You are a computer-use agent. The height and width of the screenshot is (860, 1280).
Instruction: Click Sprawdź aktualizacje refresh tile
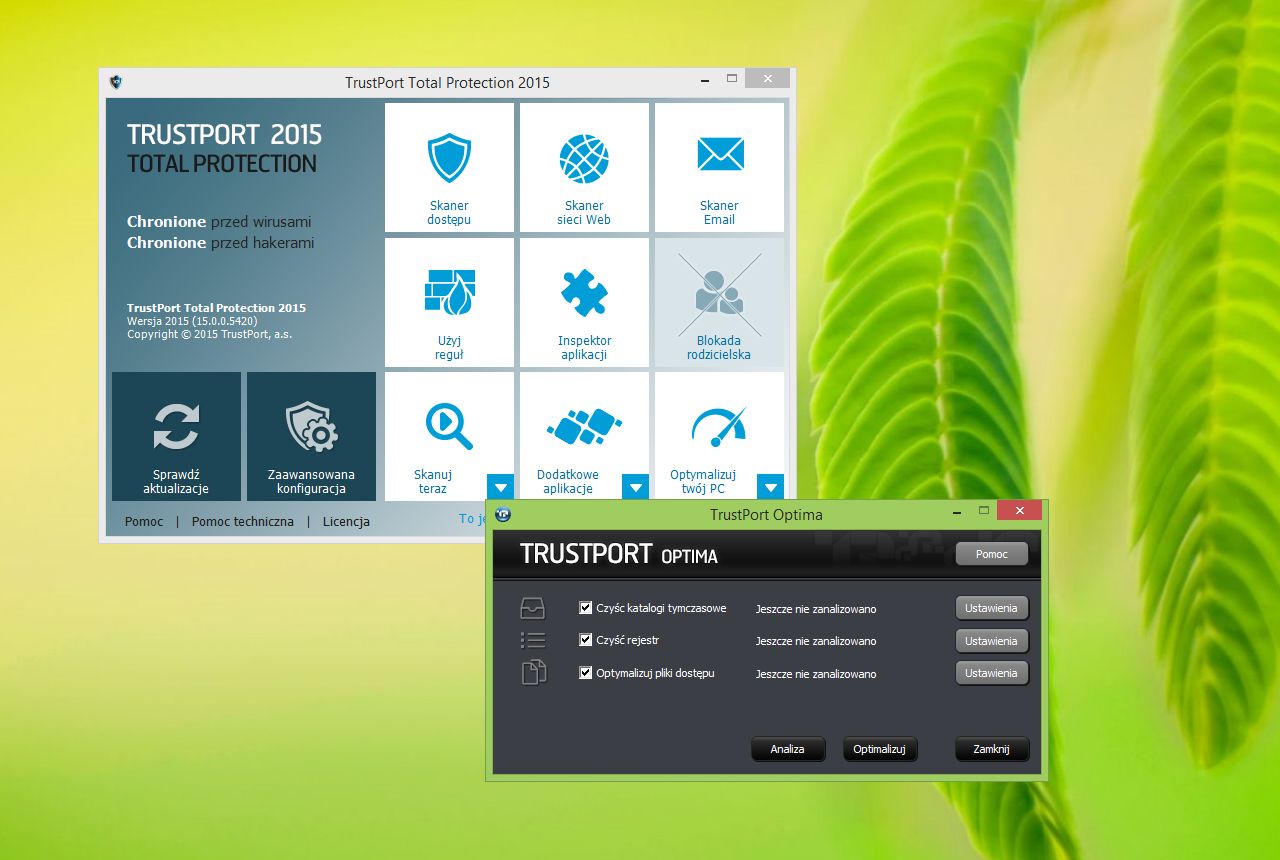176,436
